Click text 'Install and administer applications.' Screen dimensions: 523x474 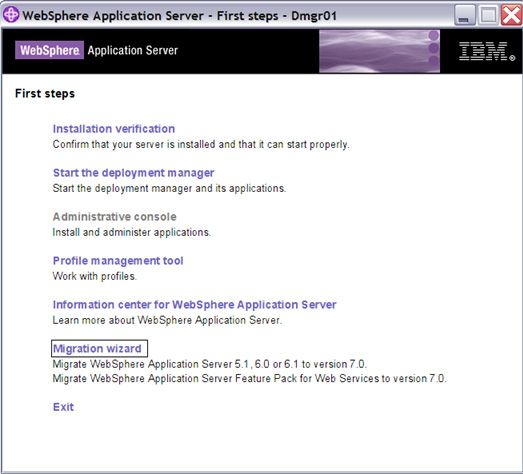pos(132,232)
